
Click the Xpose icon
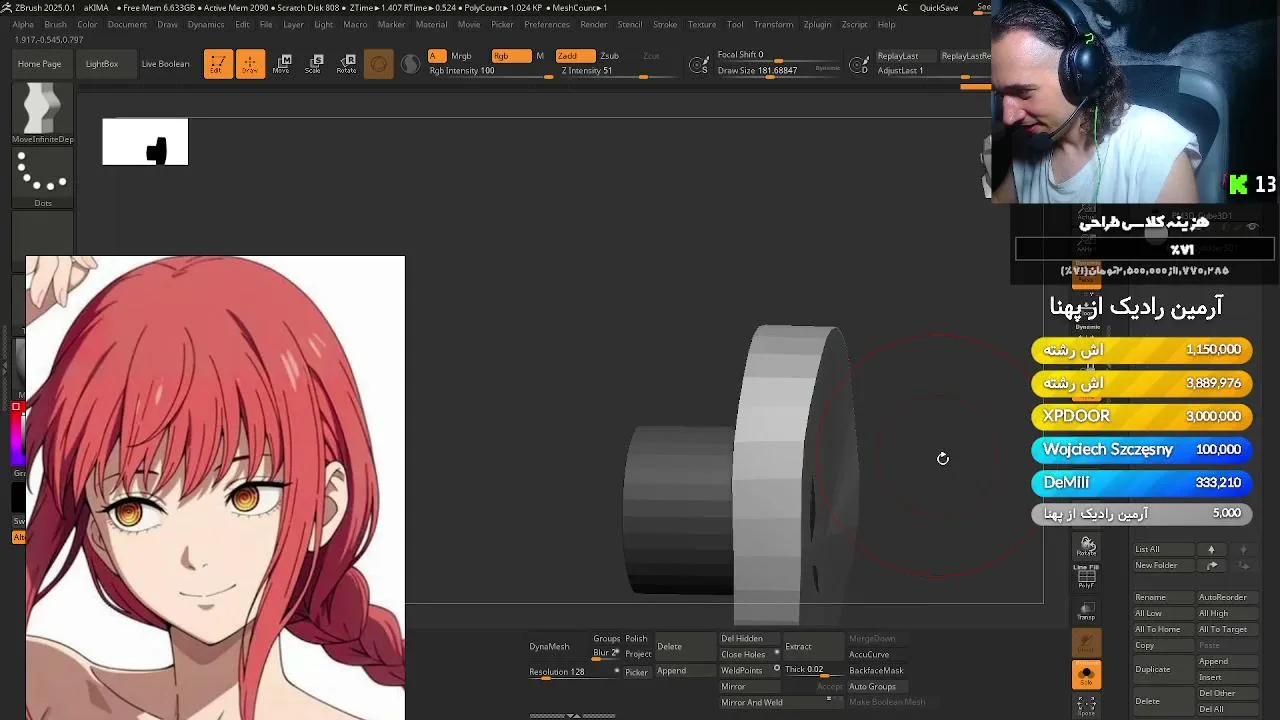[x=1087, y=707]
